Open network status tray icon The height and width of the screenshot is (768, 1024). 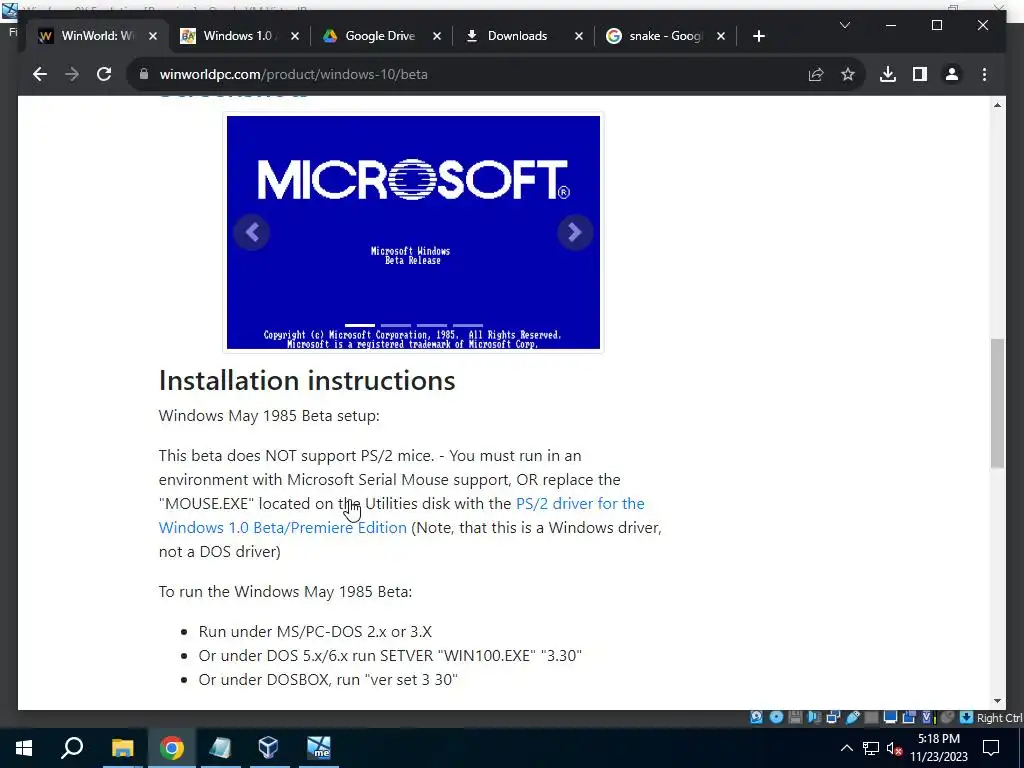[x=871, y=748]
